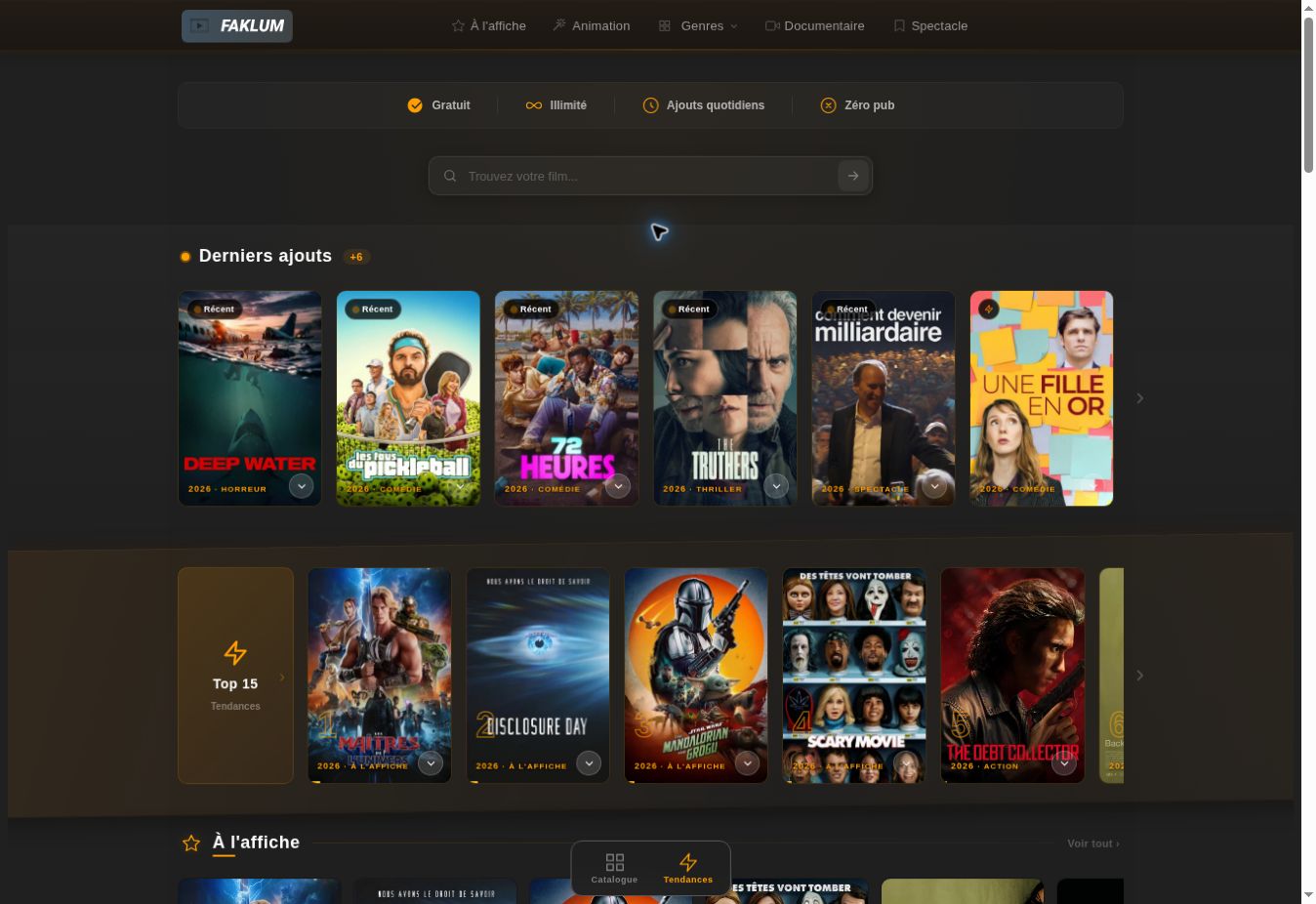This screenshot has width=1316, height=904.
Task: Click the lightning icon on the Top 15 card
Action: click(235, 652)
